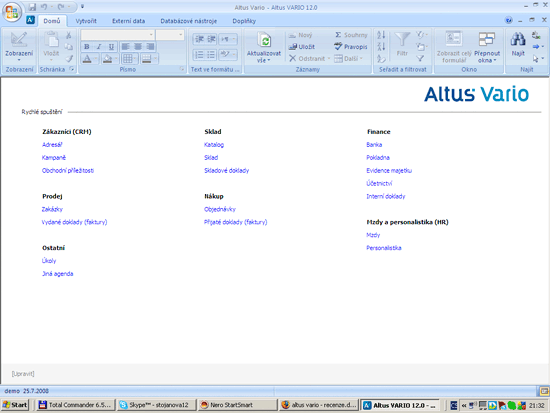This screenshot has height=413, width=550.
Task: Switch to Nero StartSmart taskbar window
Action: 237,405
